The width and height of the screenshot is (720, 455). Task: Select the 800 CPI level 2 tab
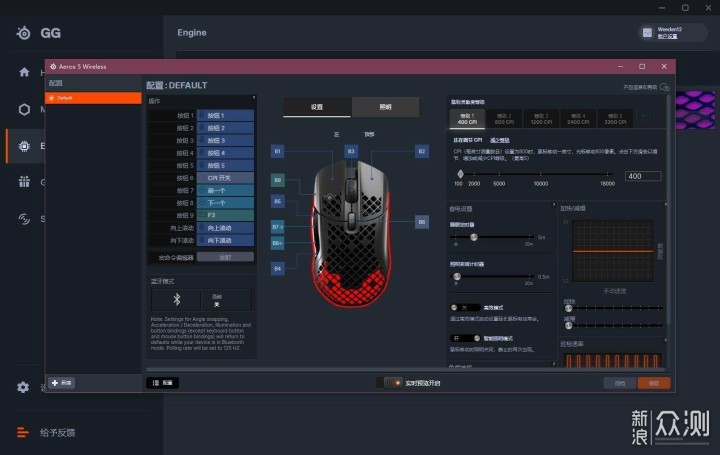[504, 119]
